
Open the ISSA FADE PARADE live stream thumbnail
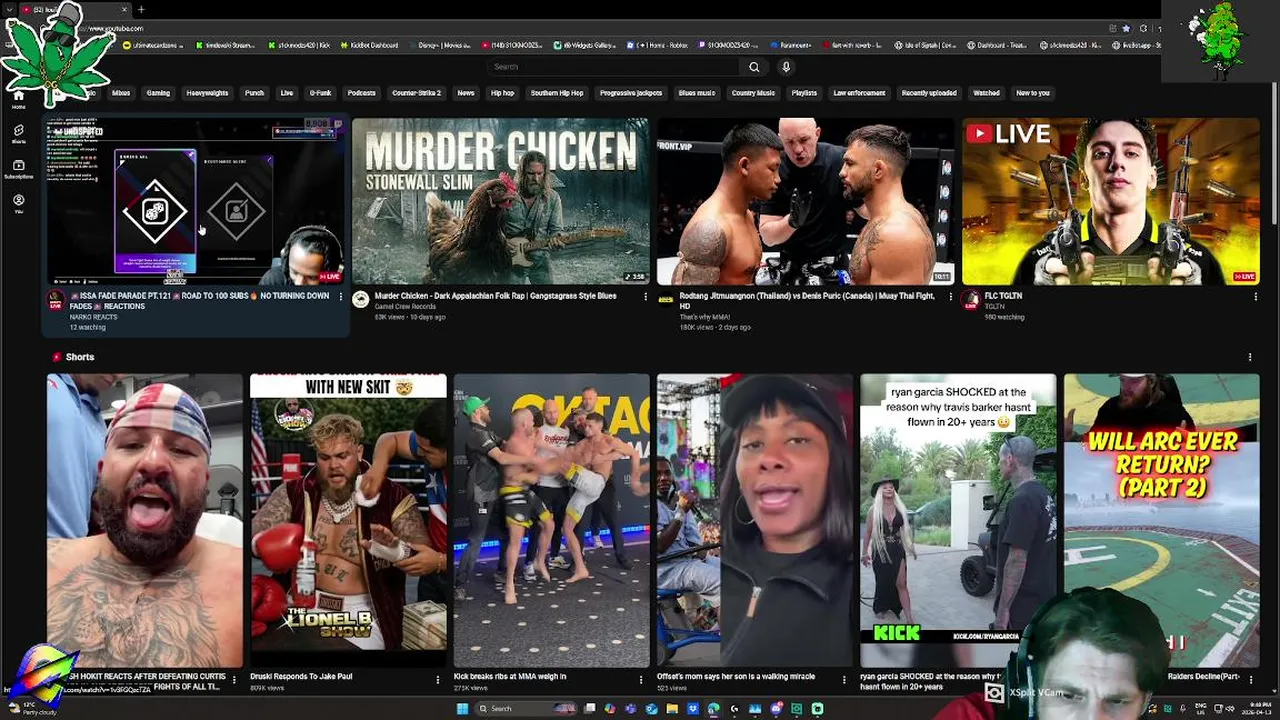coord(195,201)
